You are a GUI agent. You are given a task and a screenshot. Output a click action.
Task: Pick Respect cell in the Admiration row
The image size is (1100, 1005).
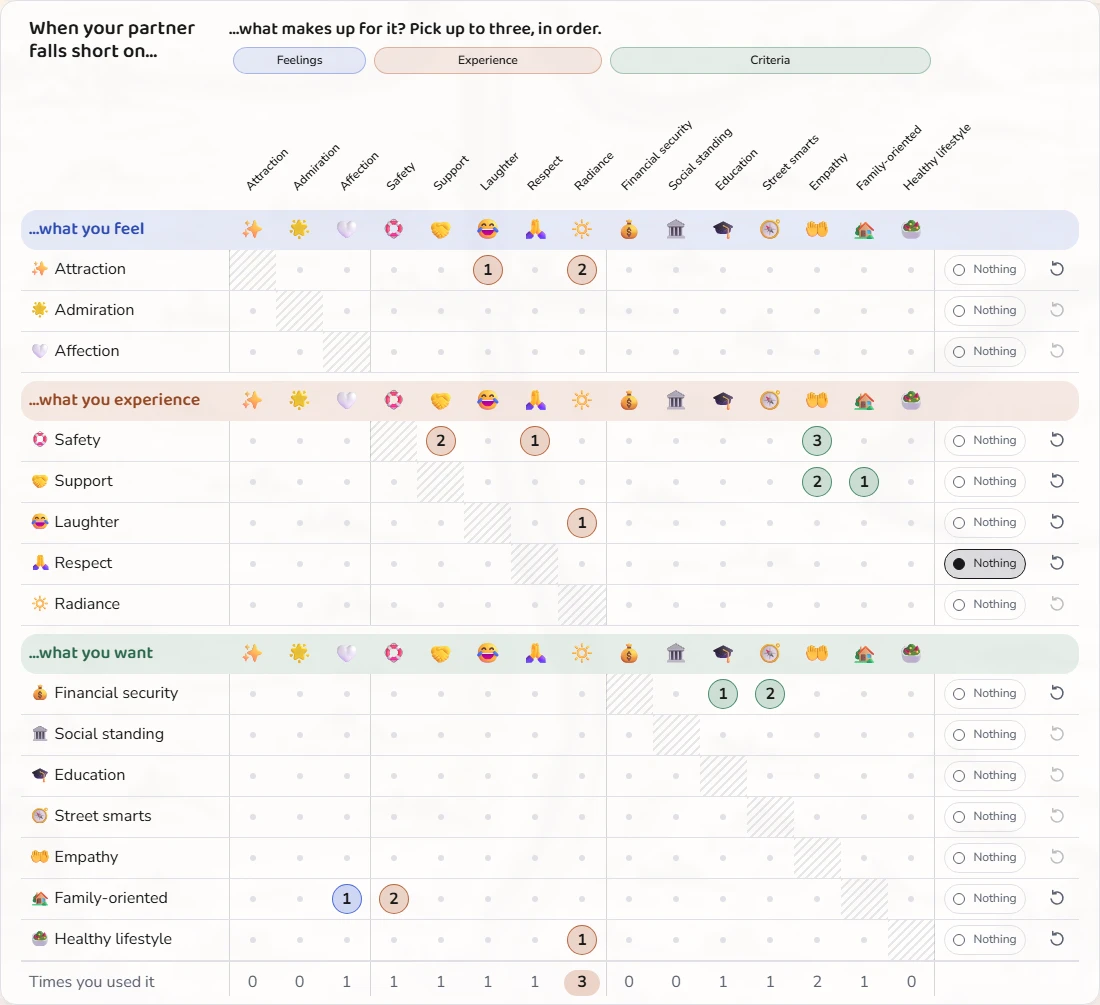[x=535, y=311]
